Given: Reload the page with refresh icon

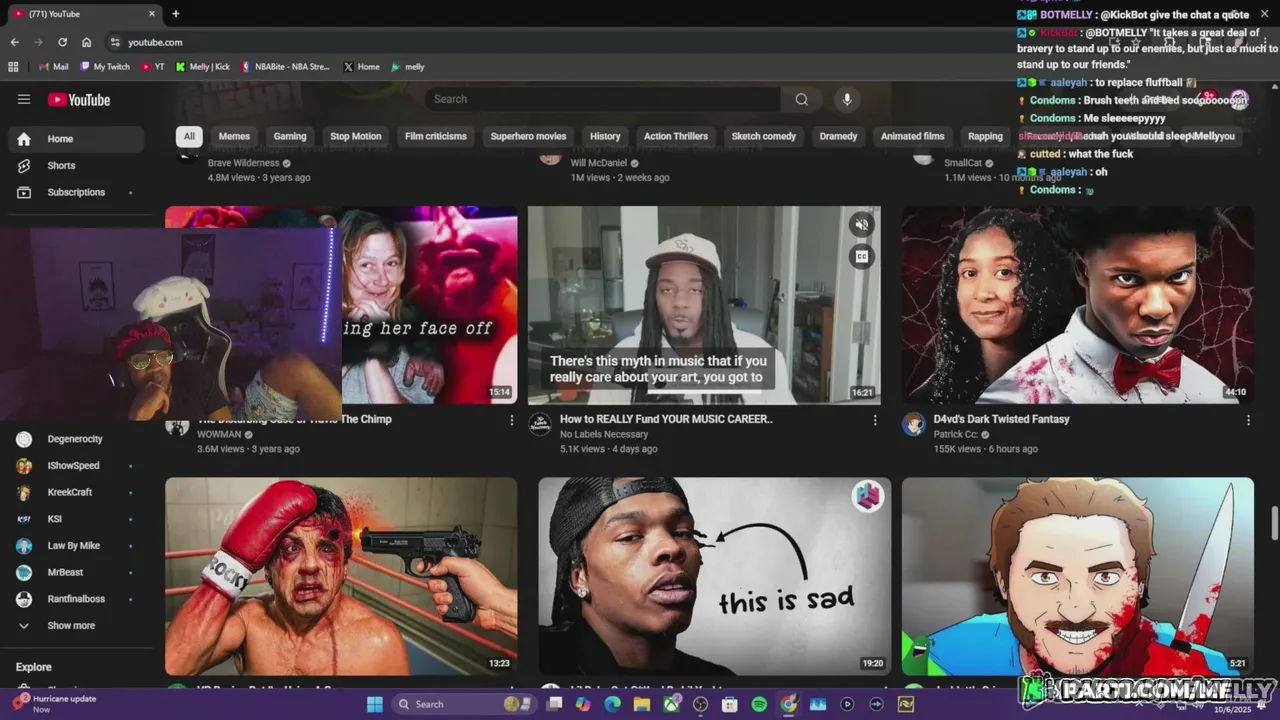Looking at the screenshot, I should point(62,42).
